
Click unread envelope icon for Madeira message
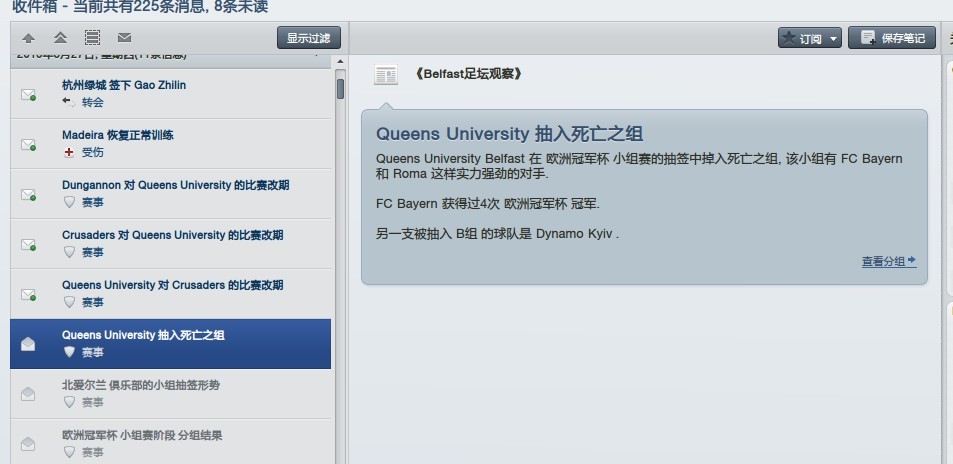click(28, 144)
